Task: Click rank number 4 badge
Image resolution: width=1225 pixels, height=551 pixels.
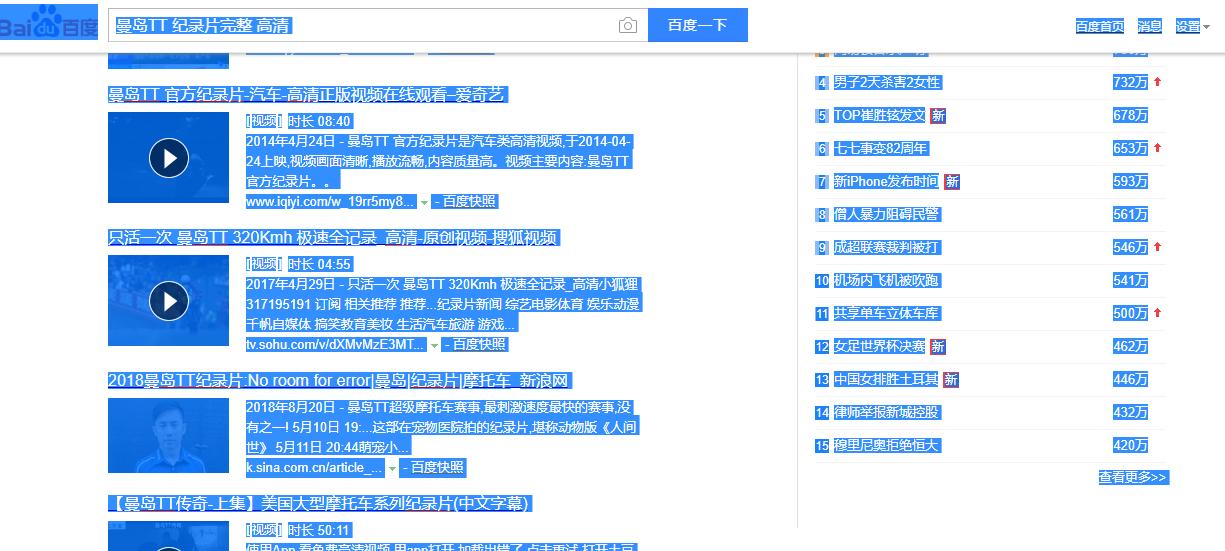Action: point(822,83)
